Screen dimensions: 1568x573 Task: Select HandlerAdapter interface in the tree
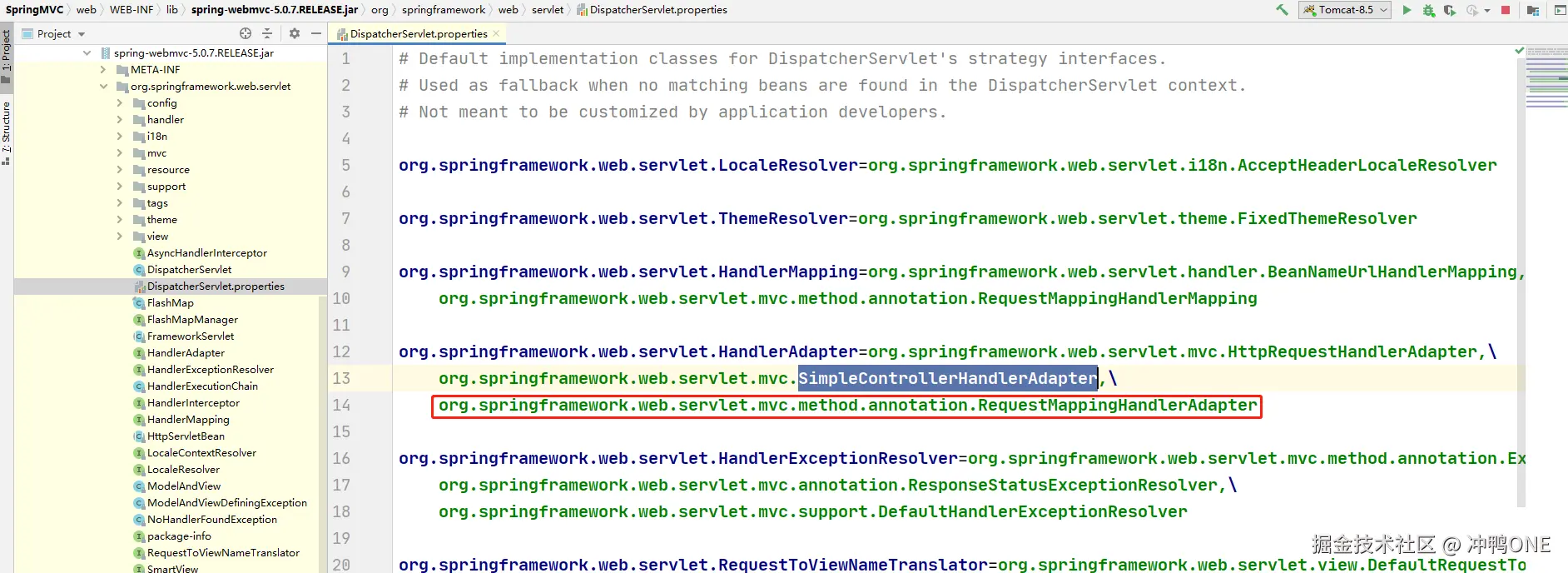click(186, 353)
